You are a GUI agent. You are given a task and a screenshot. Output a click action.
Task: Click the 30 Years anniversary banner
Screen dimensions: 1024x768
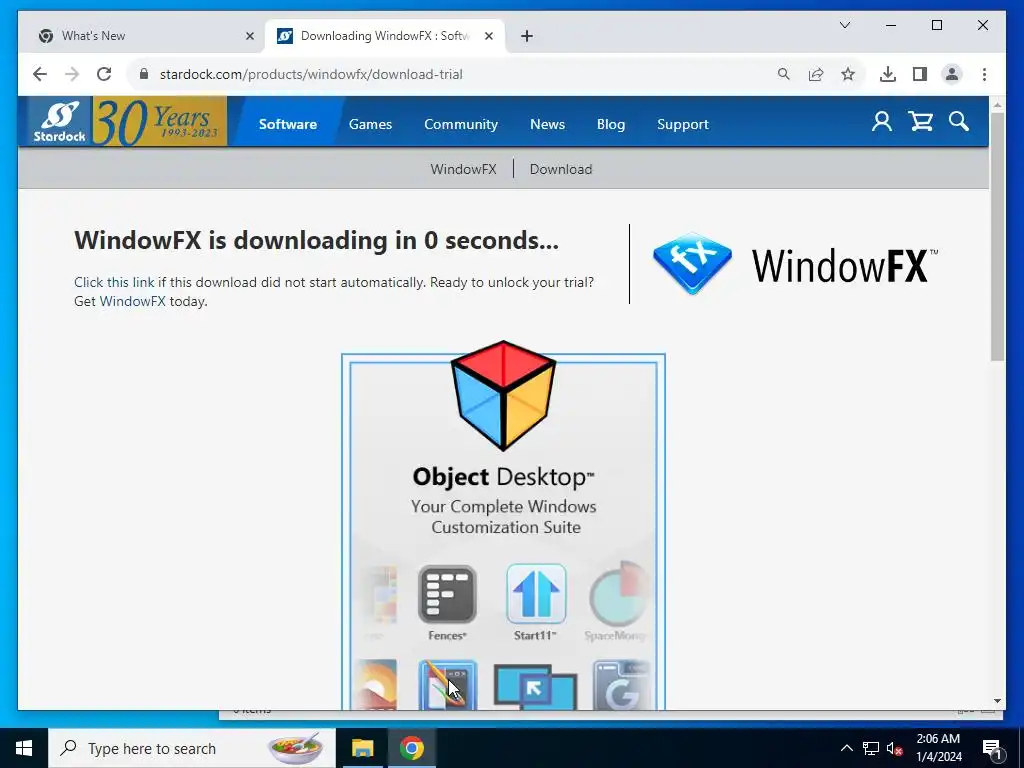(x=160, y=121)
